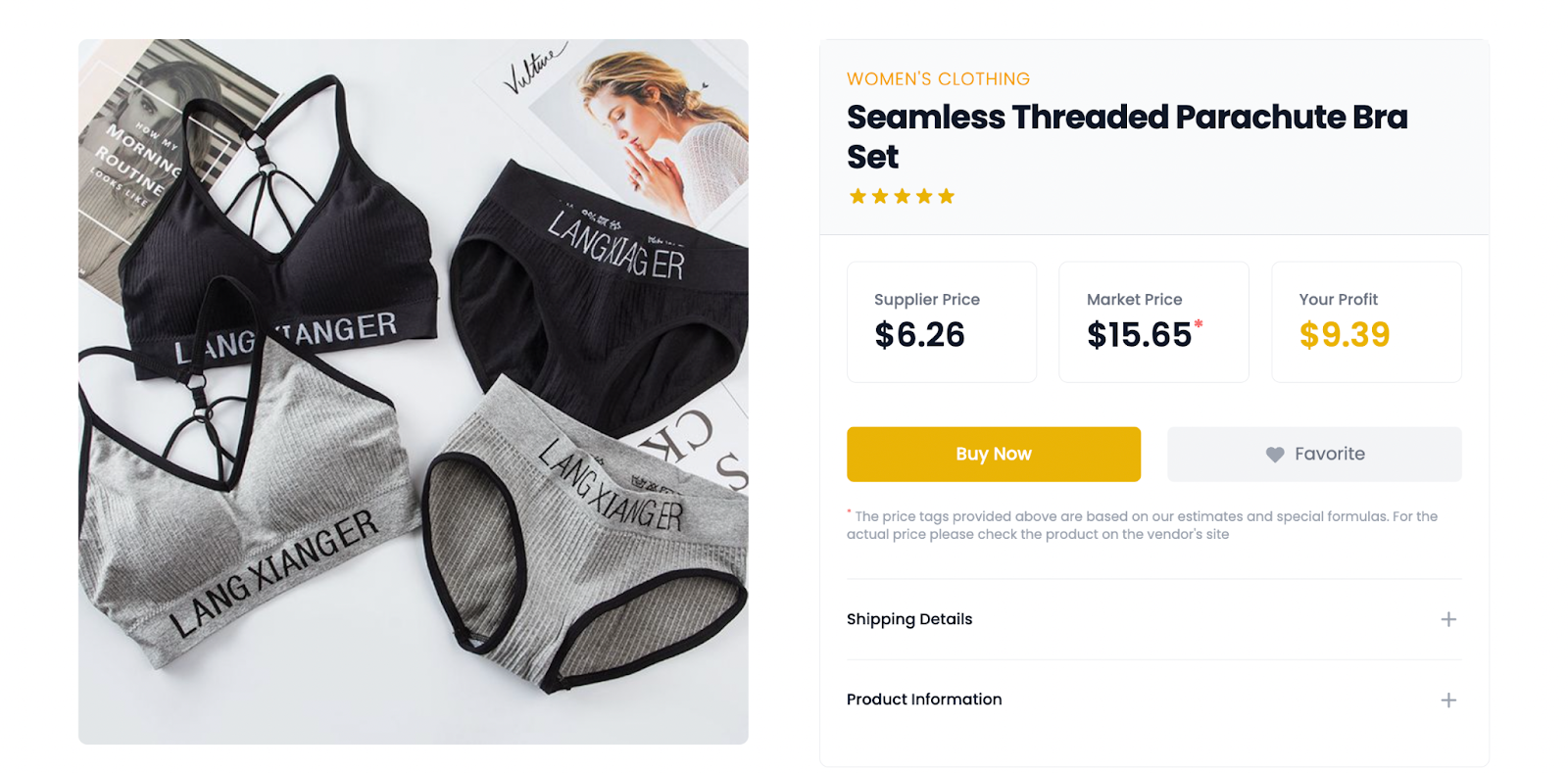Add product to favorites with the Favorite button
The height and width of the screenshot is (773, 1568).
coord(1314,454)
